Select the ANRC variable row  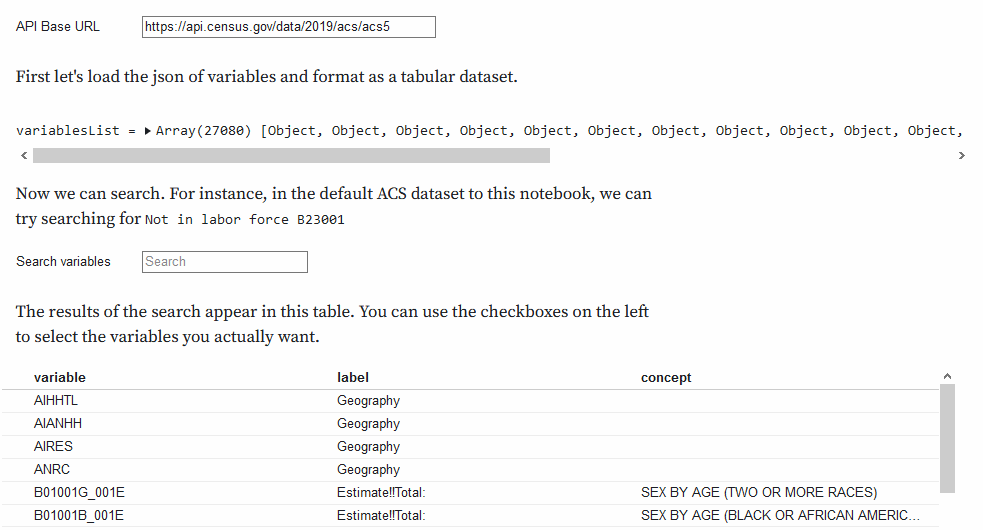[x=470, y=470]
